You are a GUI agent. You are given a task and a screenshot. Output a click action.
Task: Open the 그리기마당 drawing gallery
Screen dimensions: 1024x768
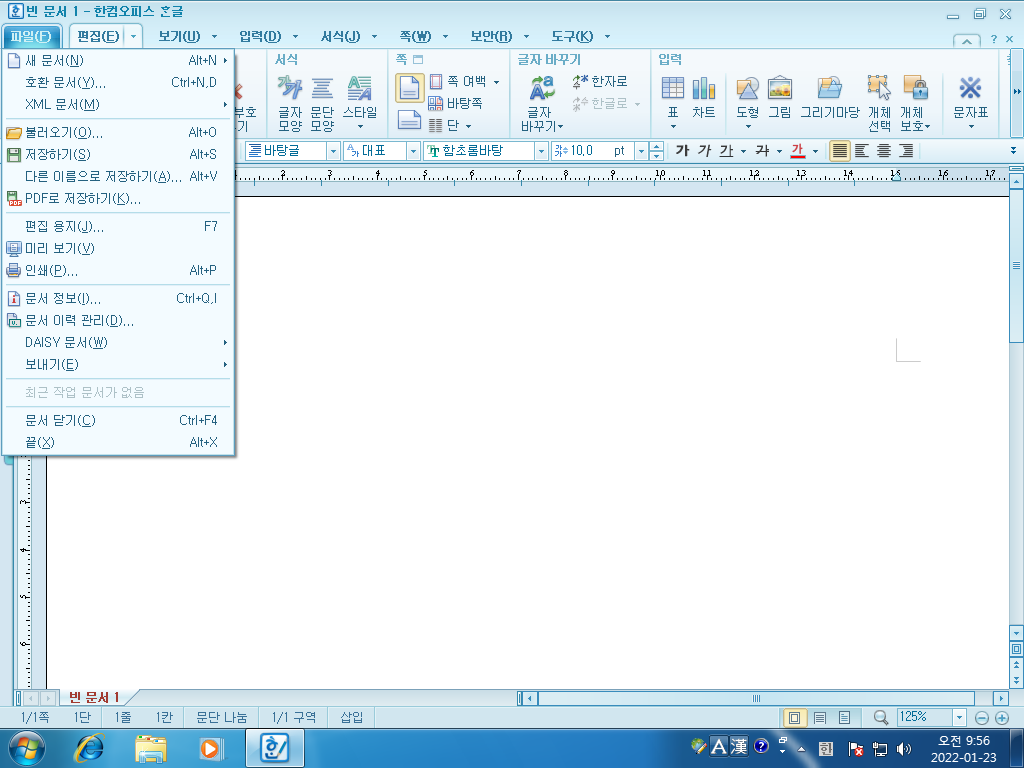coord(829,98)
